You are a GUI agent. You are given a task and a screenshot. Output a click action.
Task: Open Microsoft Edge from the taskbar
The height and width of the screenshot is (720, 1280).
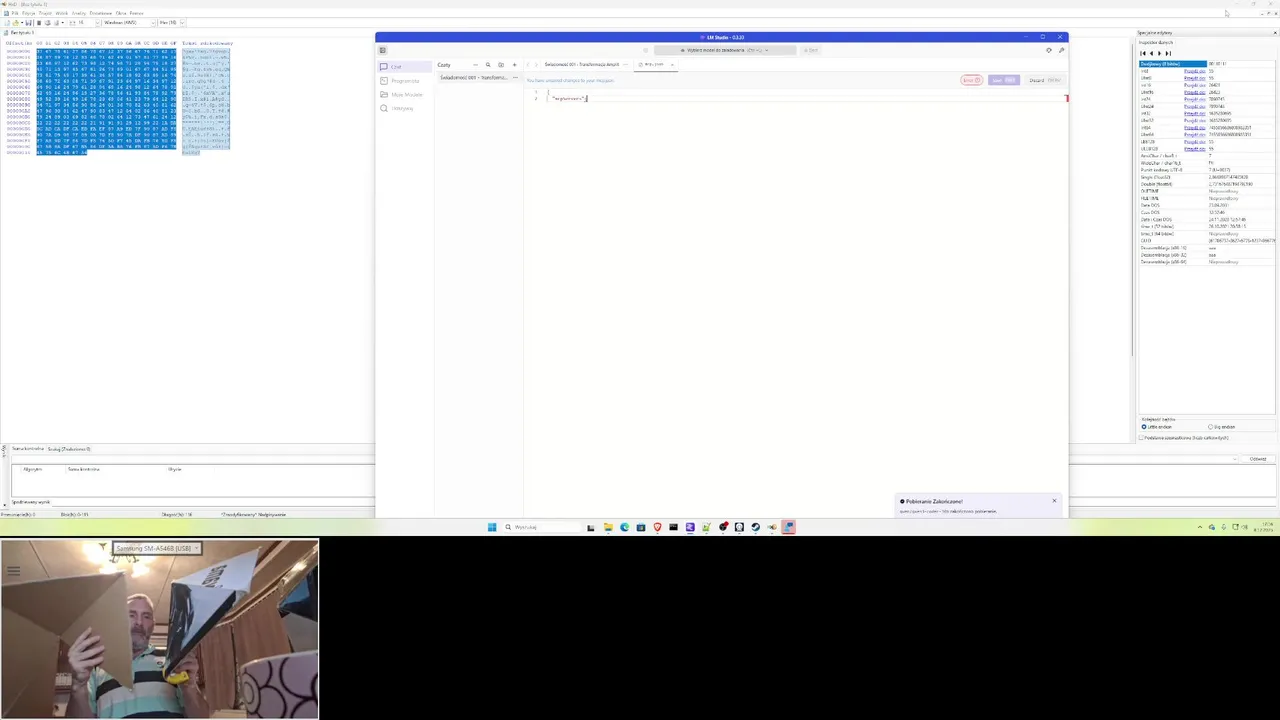(x=624, y=527)
